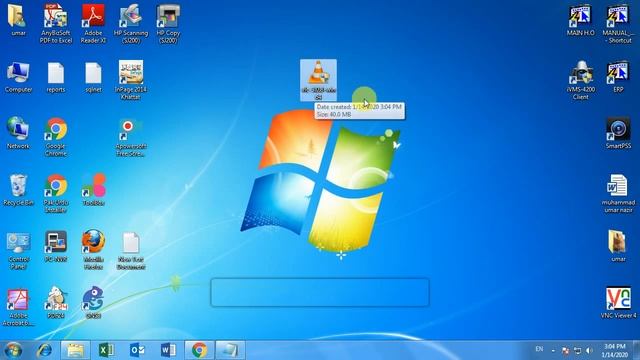Select the SmartPSS camera shortcut
Screen dimensions: 640x360
(618, 133)
